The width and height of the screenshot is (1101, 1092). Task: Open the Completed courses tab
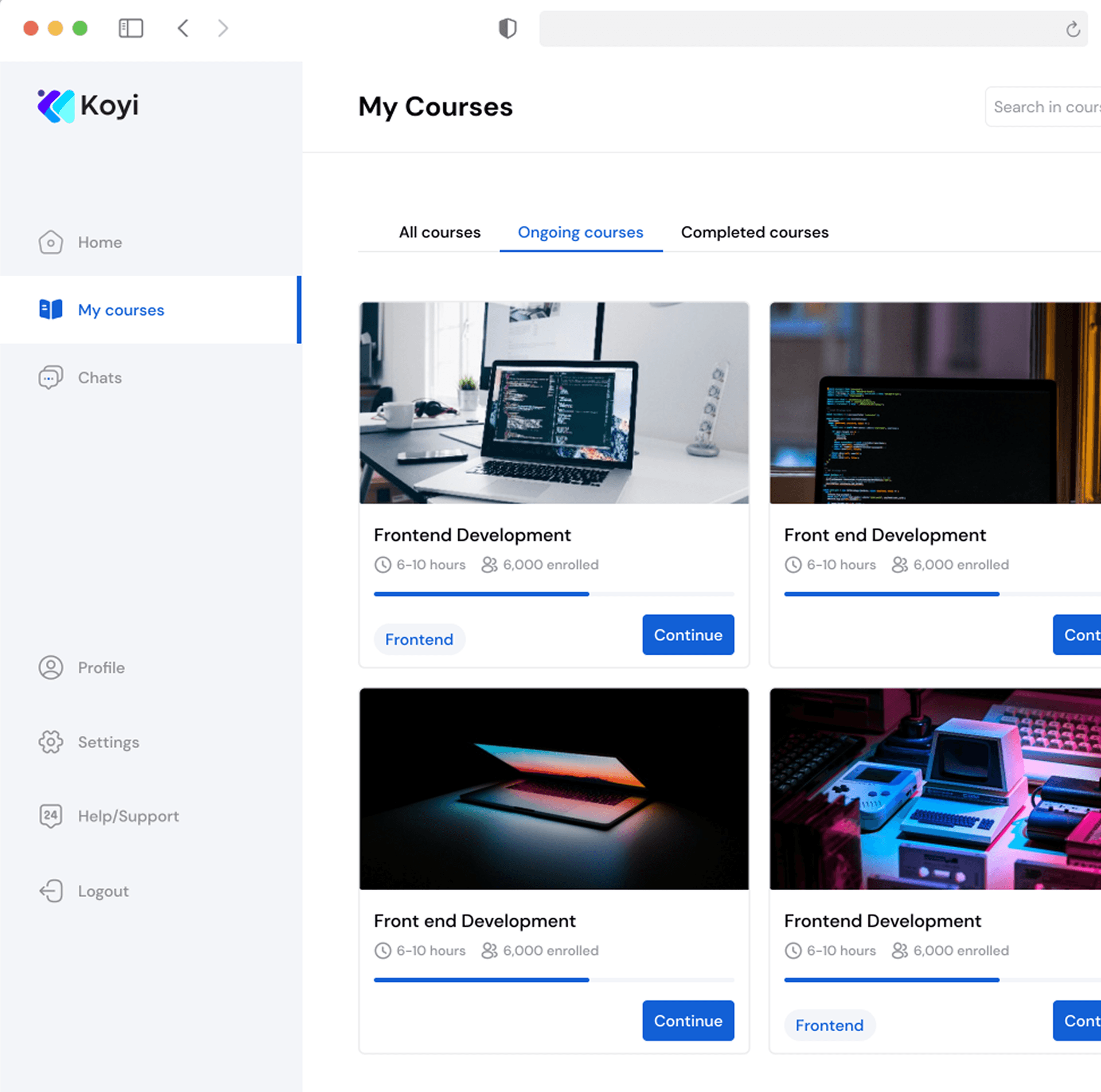tap(754, 232)
